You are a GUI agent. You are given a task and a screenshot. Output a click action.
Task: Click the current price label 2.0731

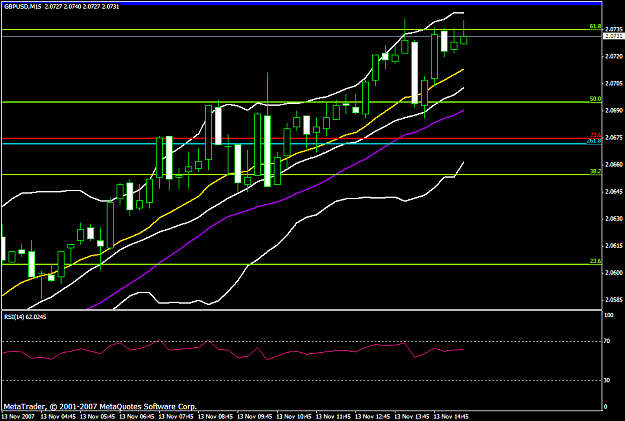(x=613, y=36)
